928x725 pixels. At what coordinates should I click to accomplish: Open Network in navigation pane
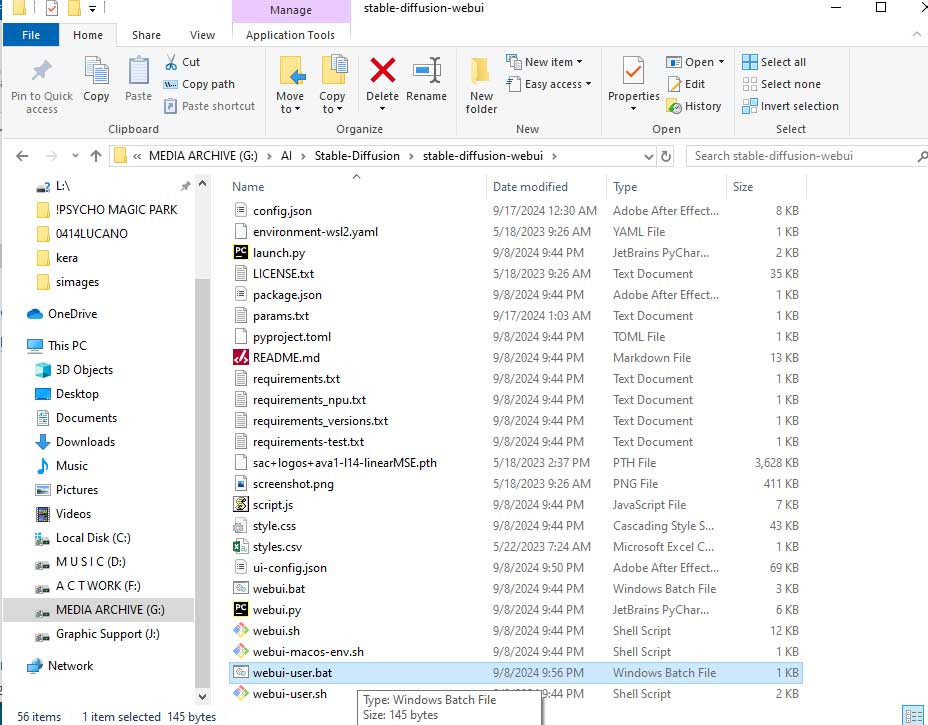point(70,666)
